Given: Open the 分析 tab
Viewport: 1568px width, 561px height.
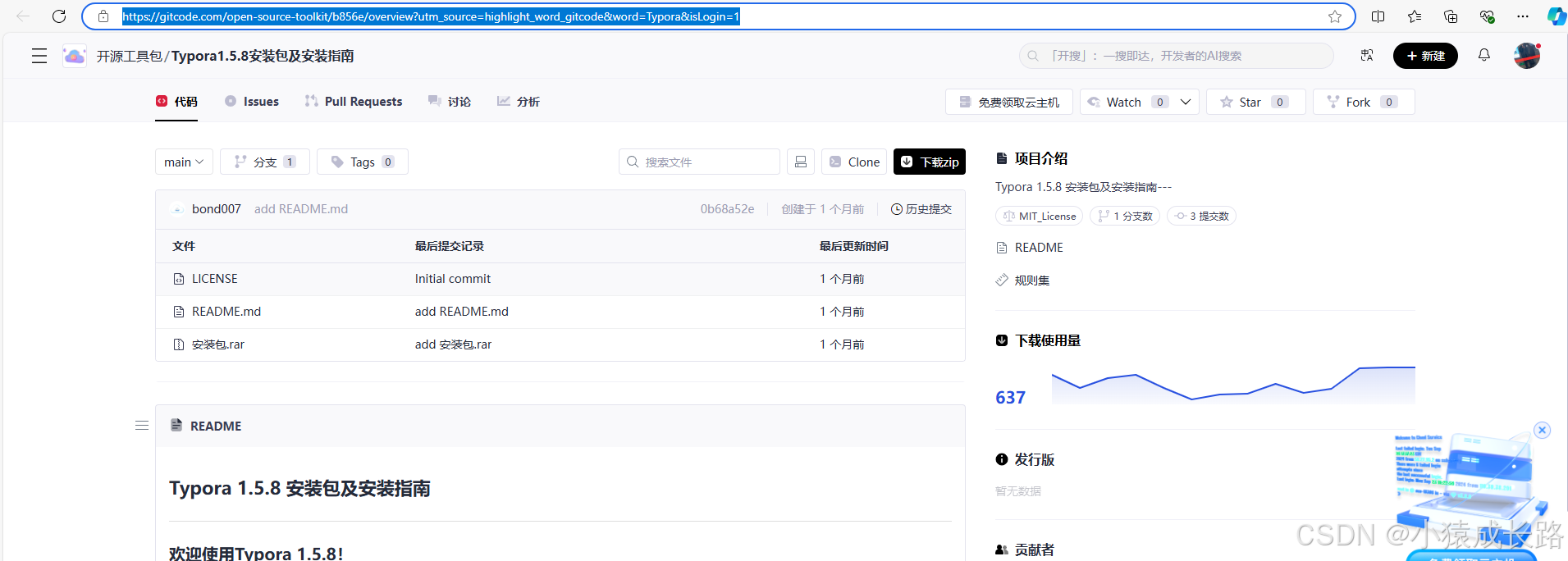Looking at the screenshot, I should pyautogui.click(x=519, y=102).
